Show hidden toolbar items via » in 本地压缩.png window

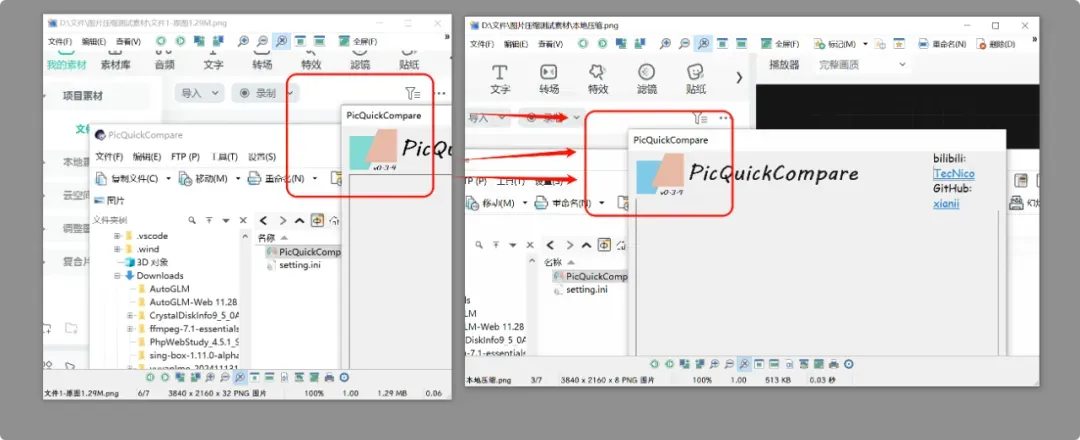[1034, 39]
